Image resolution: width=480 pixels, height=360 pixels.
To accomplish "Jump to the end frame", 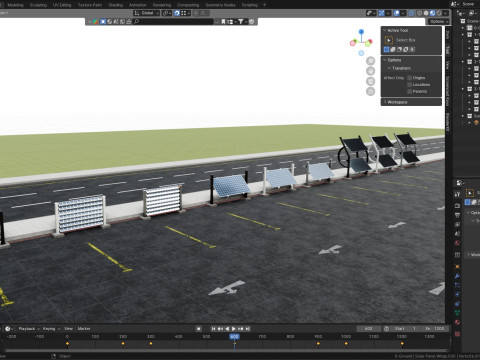I will click(x=248, y=329).
